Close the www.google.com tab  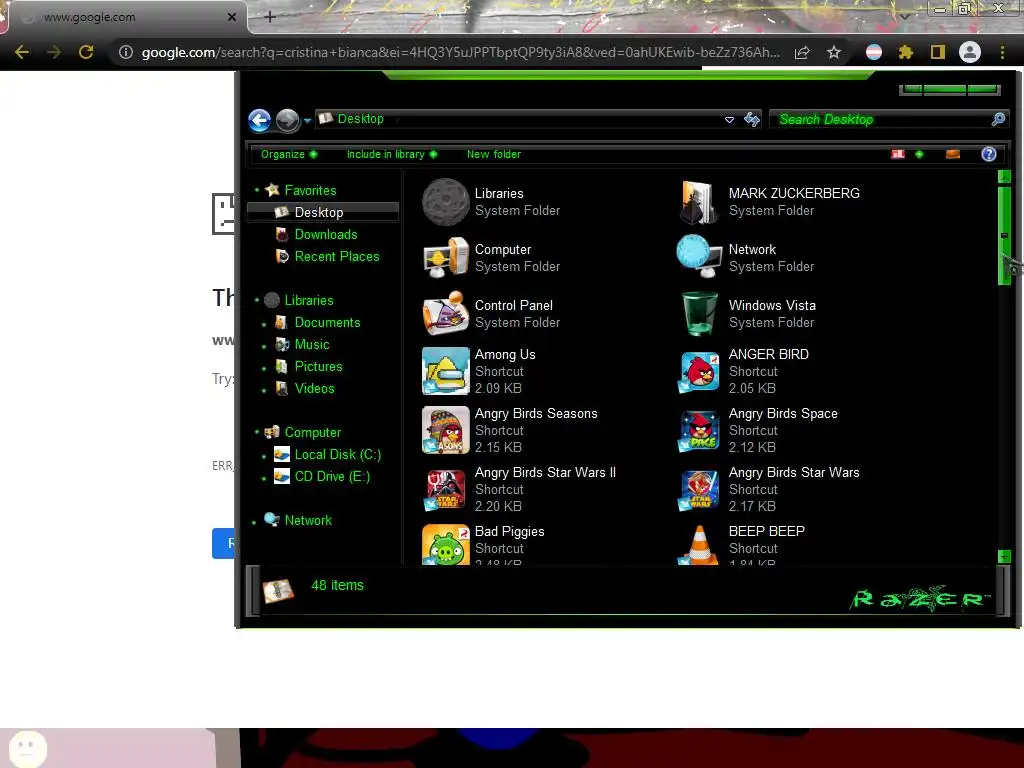click(x=232, y=17)
